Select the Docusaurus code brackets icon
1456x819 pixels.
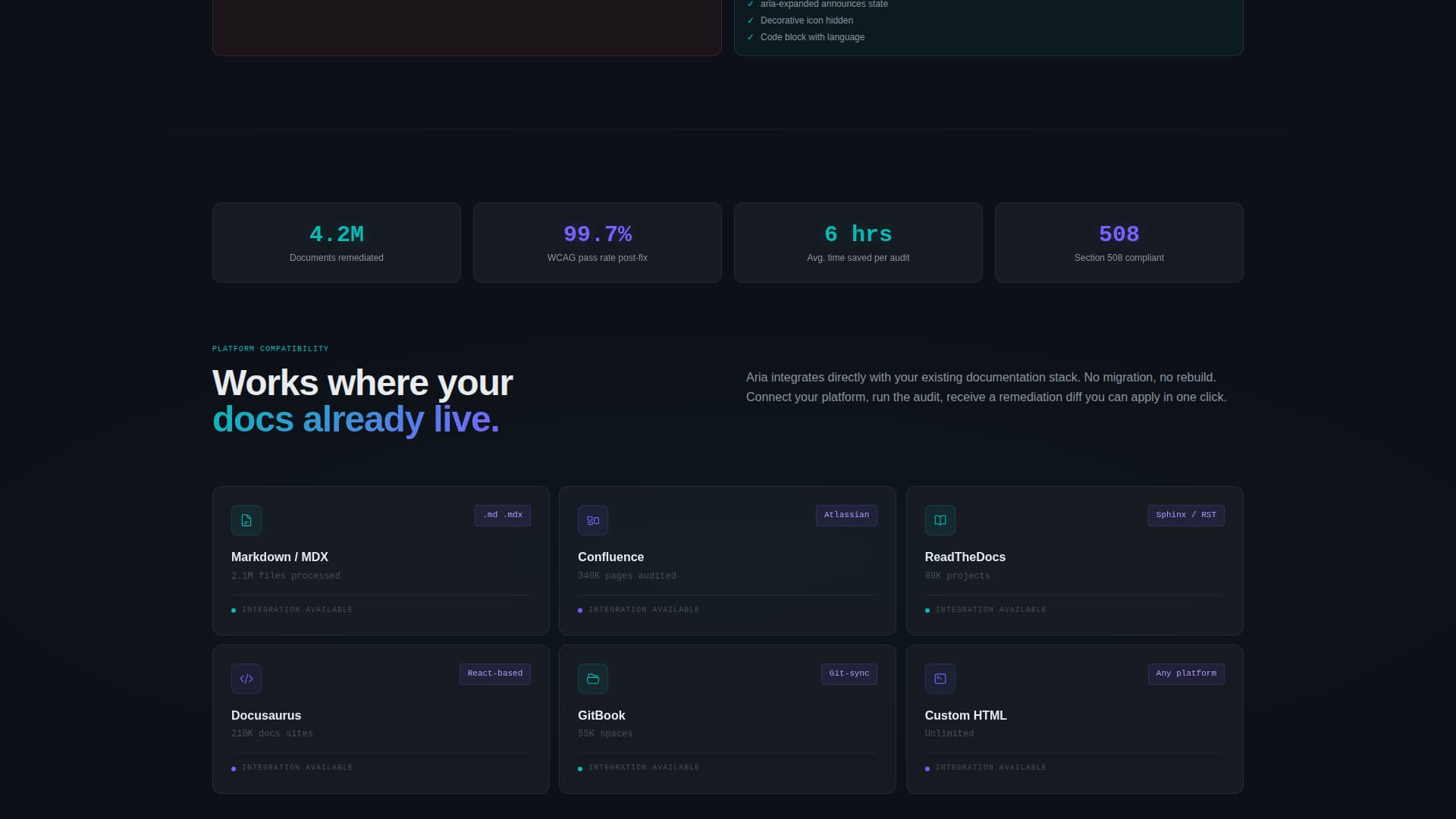(x=246, y=679)
